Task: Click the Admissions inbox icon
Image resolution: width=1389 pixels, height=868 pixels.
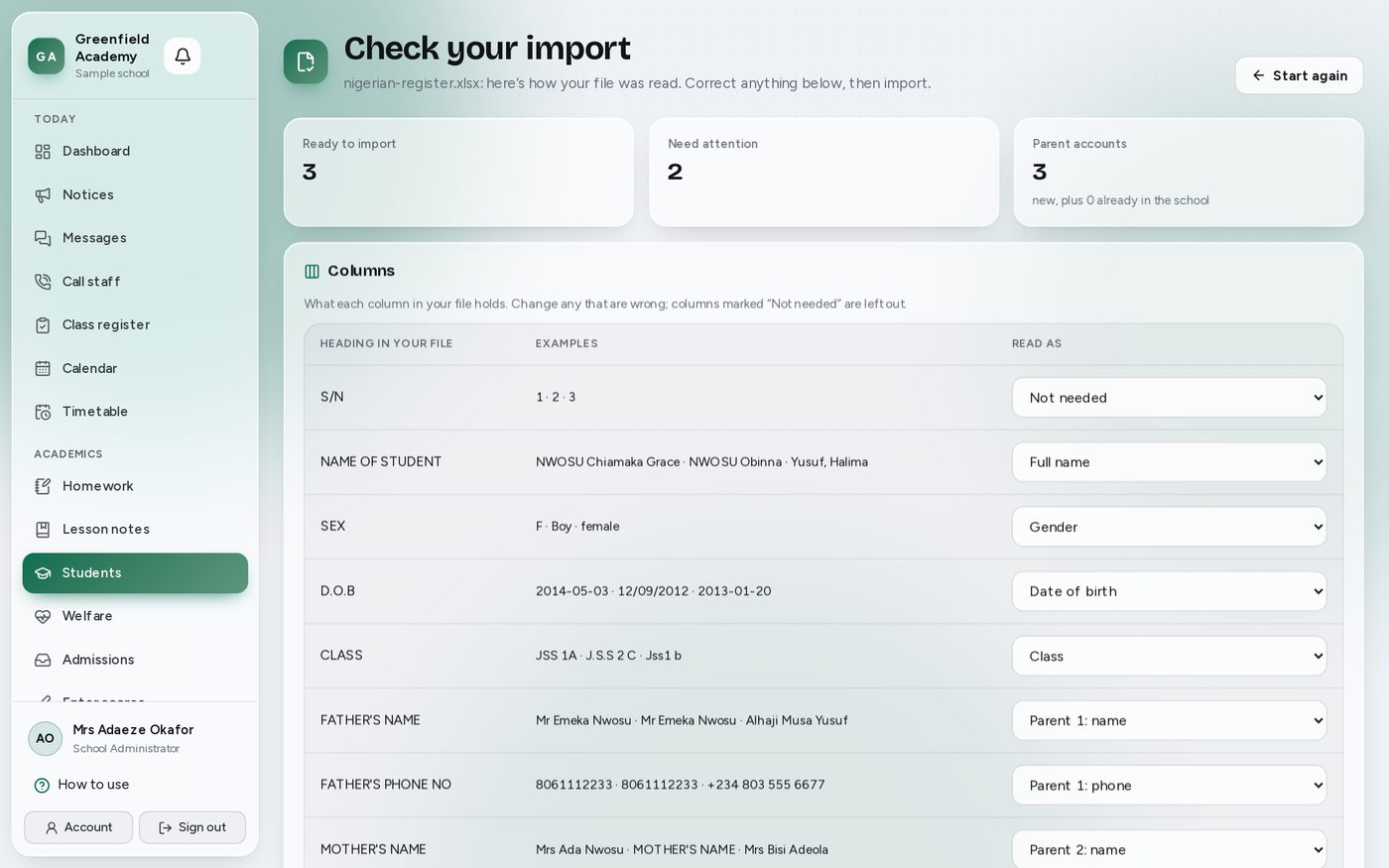Action: point(43,660)
